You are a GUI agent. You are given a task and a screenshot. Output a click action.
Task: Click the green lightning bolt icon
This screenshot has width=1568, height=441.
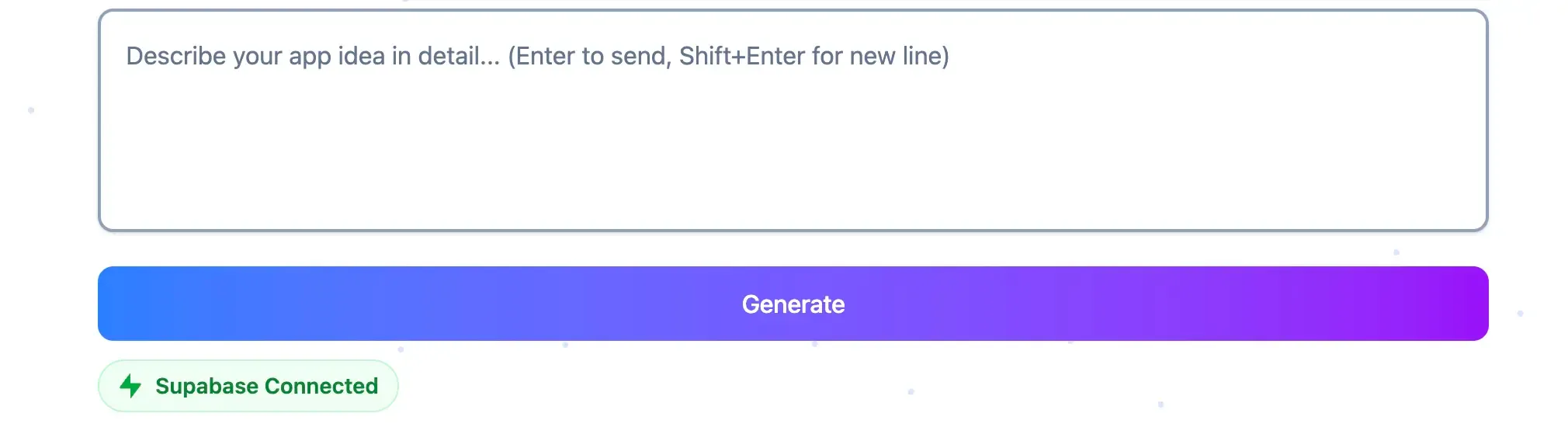(130, 386)
